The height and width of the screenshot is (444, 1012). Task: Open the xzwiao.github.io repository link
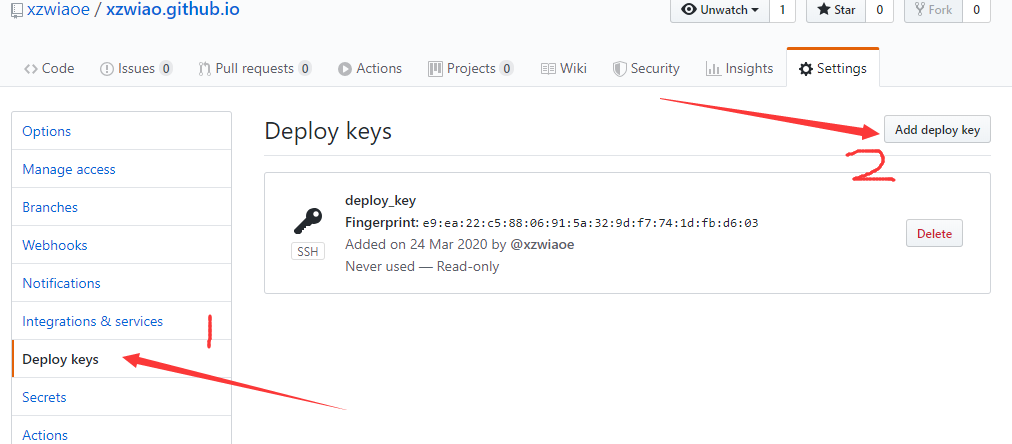172,10
